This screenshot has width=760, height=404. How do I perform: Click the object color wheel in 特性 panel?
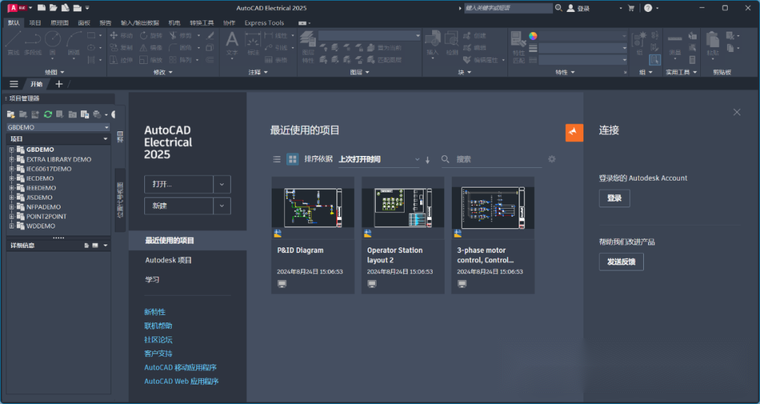point(533,36)
